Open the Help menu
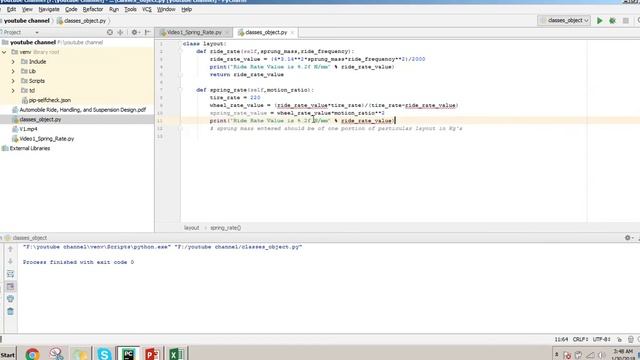 187,9
